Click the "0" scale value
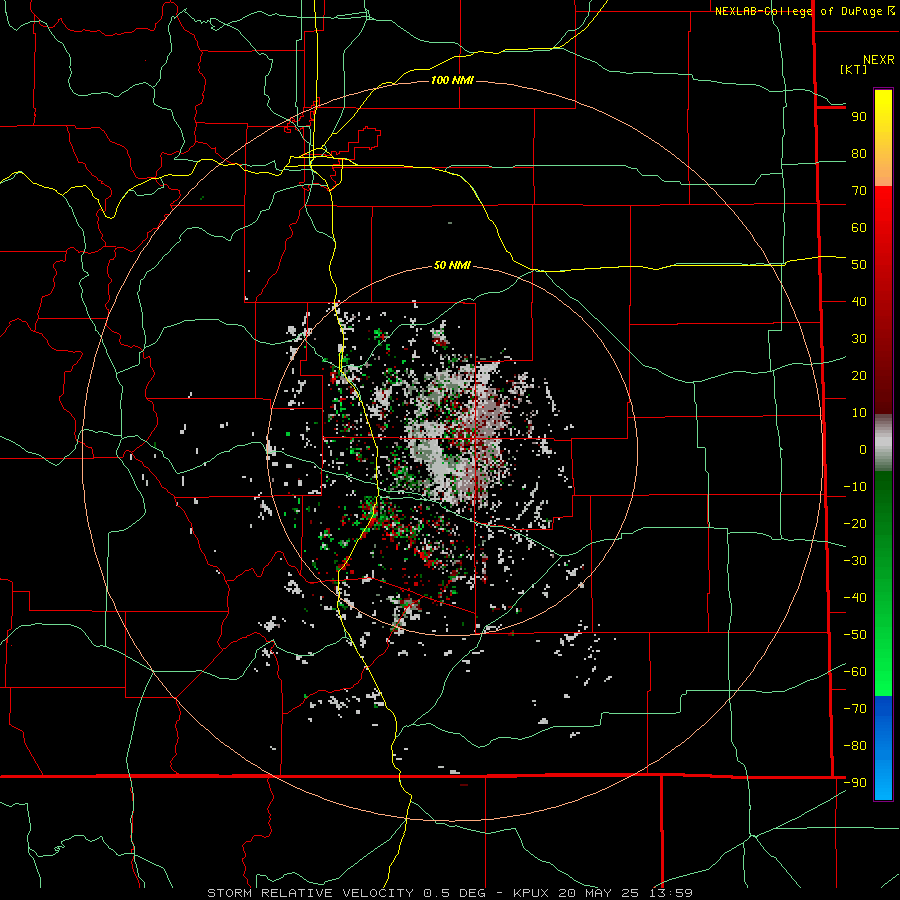This screenshot has height=900, width=900. (x=863, y=450)
